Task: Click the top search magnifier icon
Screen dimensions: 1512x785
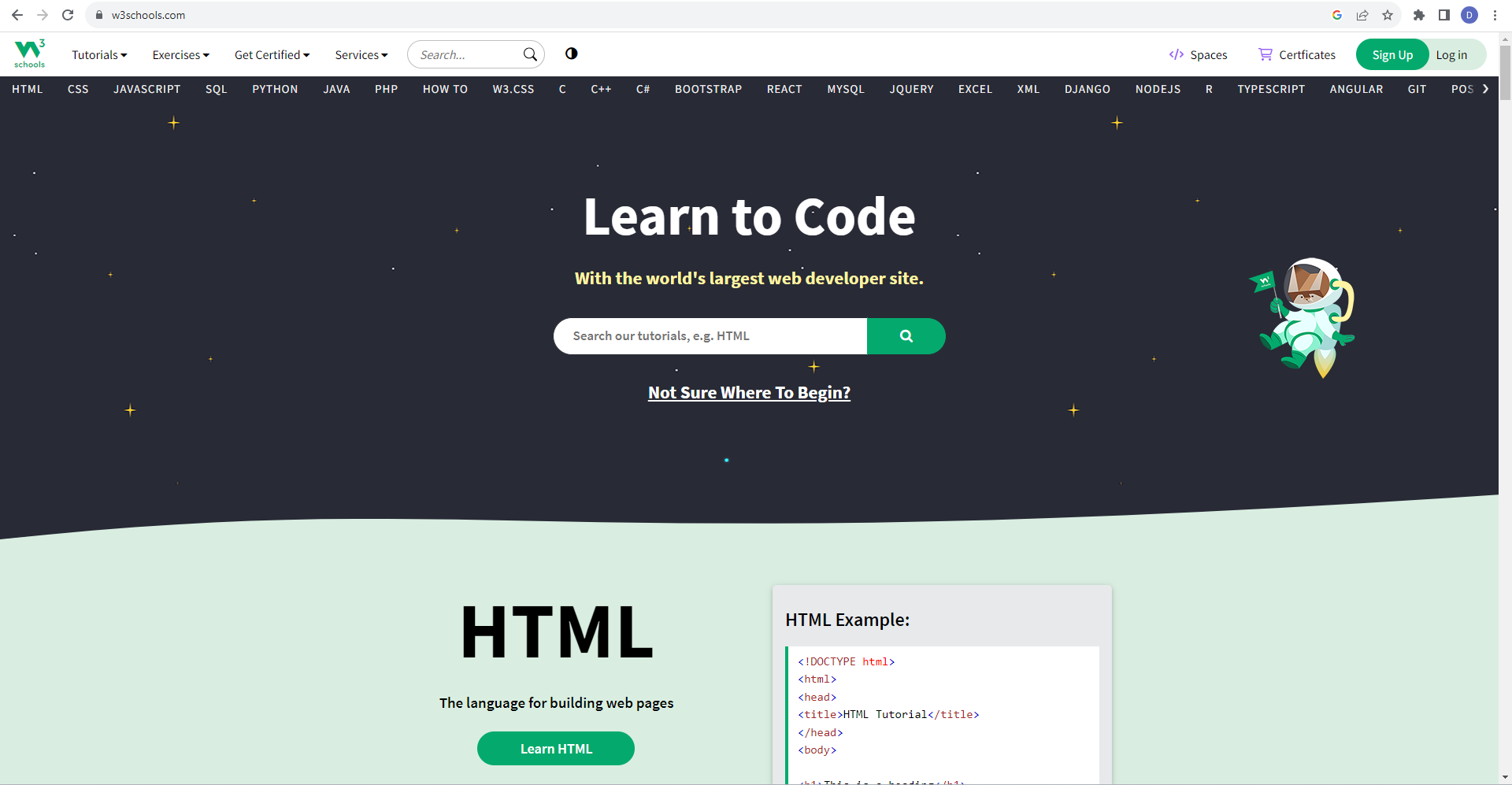Action: coord(530,54)
